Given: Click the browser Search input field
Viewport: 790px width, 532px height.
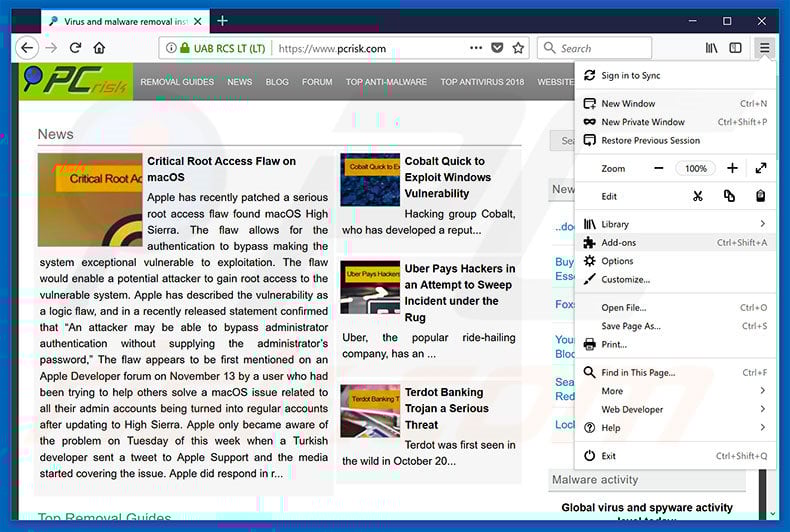Looking at the screenshot, I should tap(595, 48).
